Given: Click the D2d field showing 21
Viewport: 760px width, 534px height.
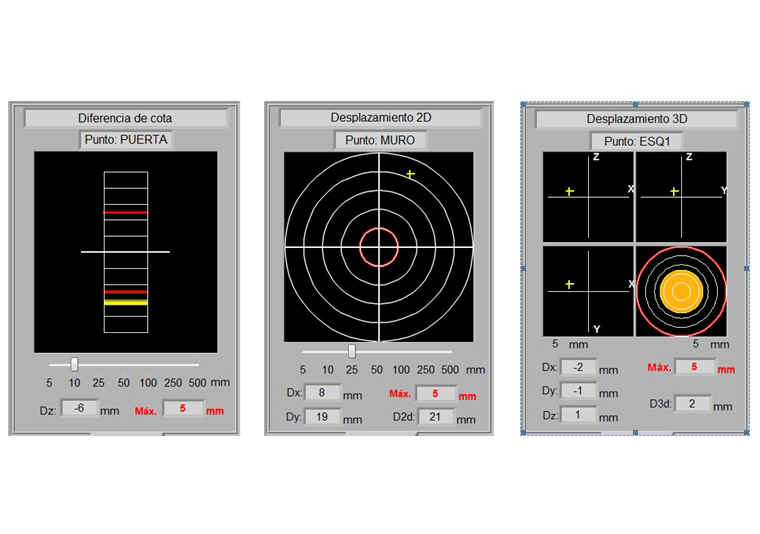Looking at the screenshot, I should coord(435,418).
